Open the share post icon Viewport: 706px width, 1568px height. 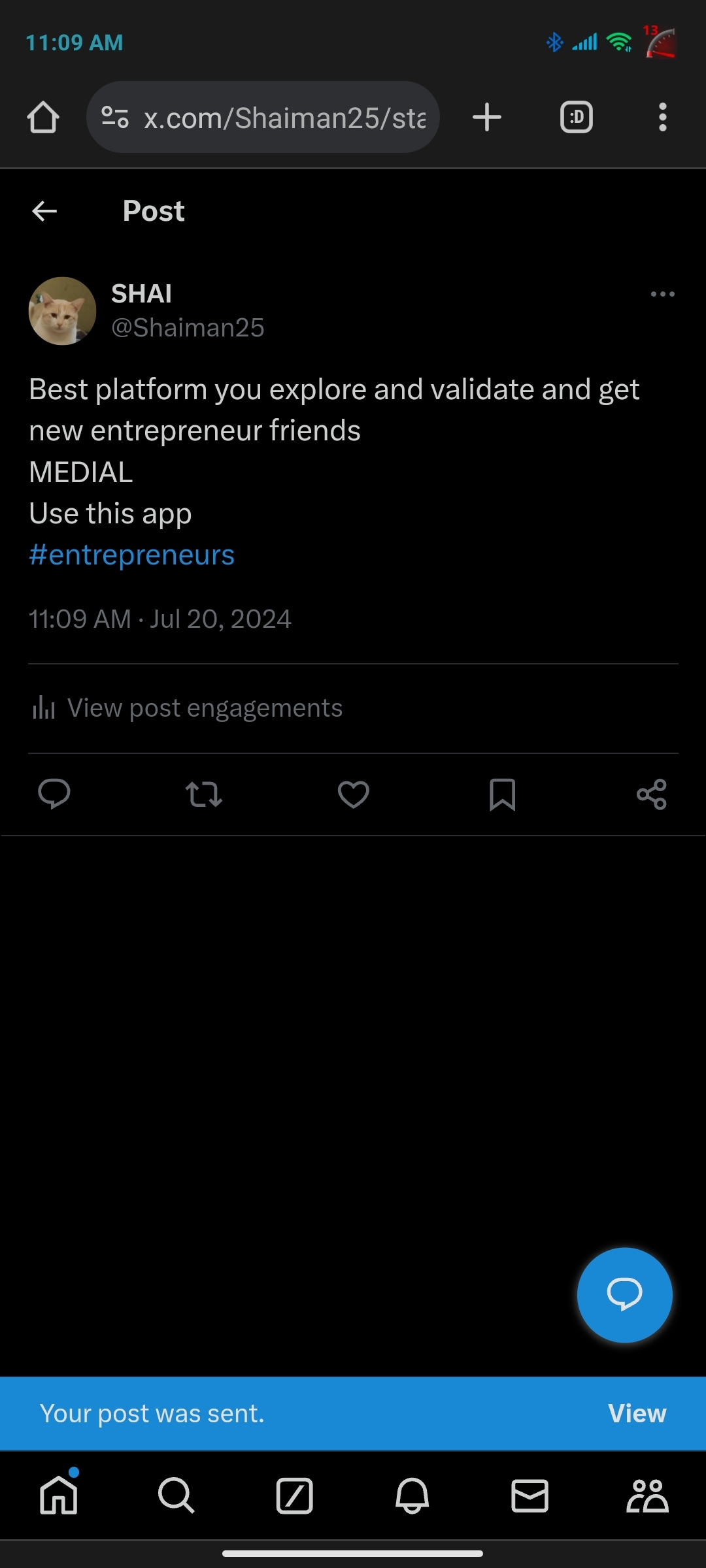pos(652,794)
